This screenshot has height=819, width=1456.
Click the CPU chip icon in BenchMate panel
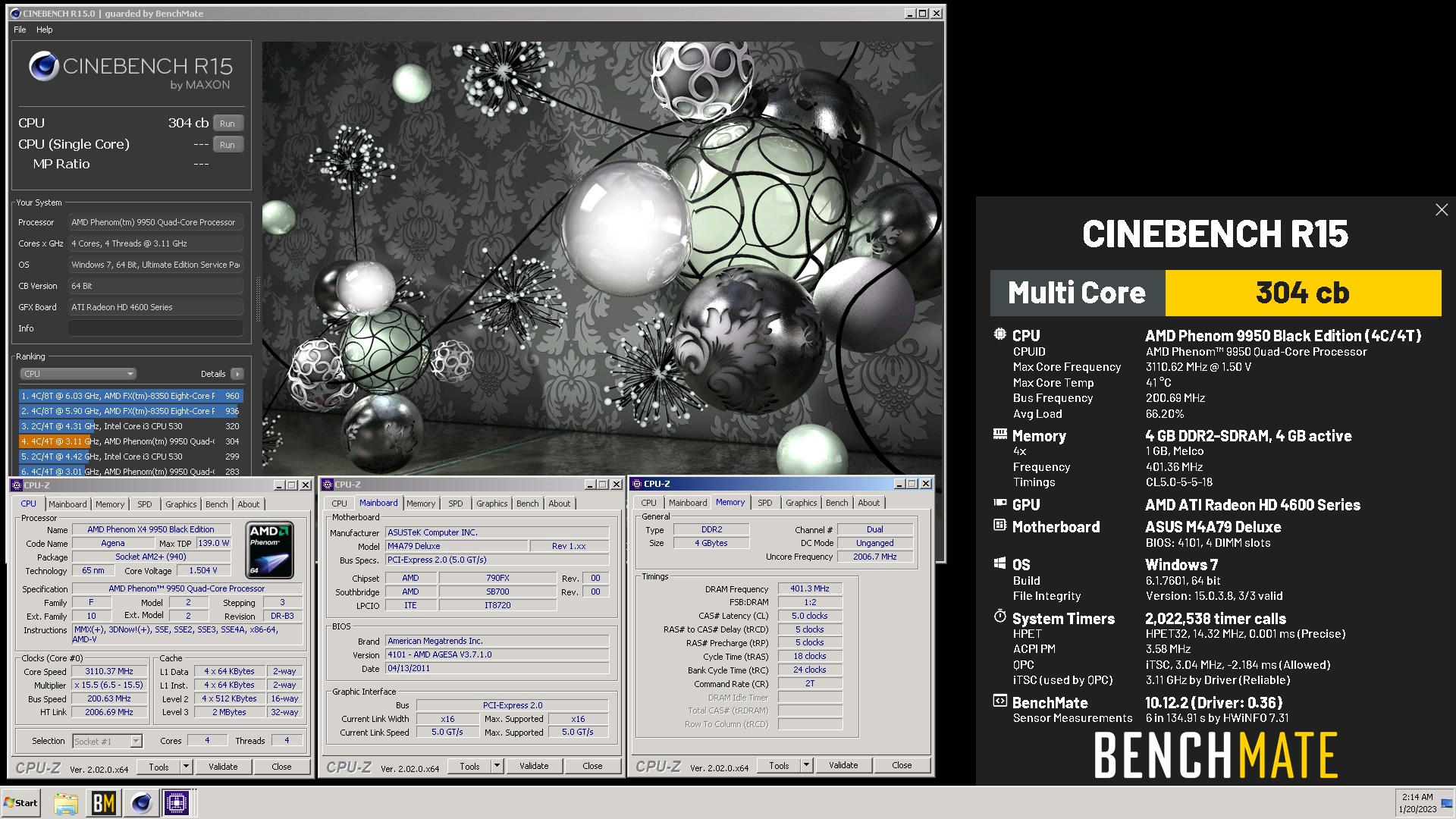999,334
